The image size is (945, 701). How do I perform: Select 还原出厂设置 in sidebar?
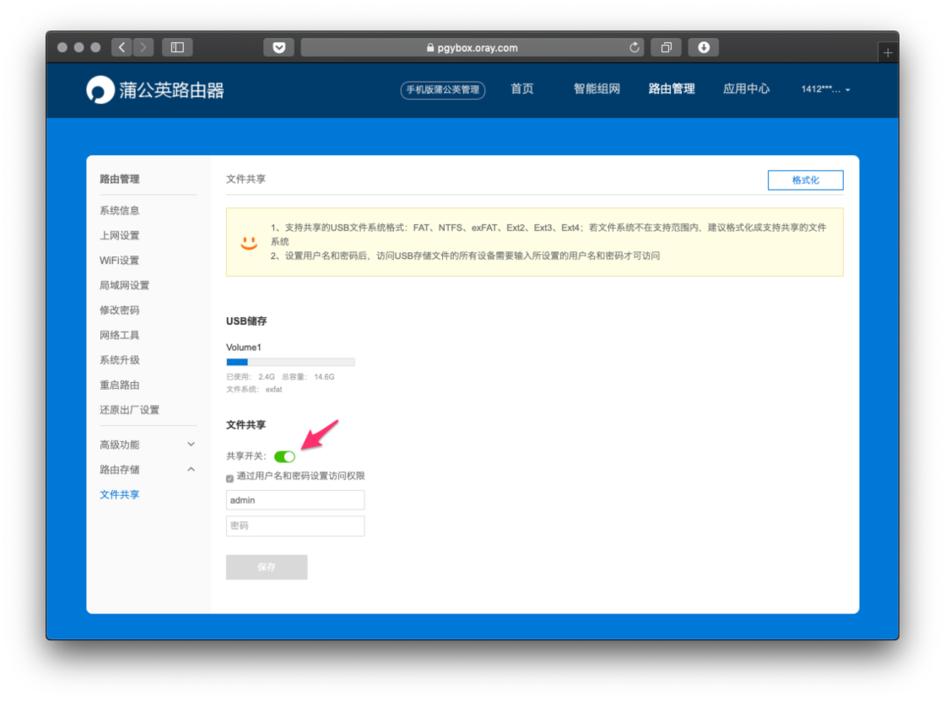[129, 410]
